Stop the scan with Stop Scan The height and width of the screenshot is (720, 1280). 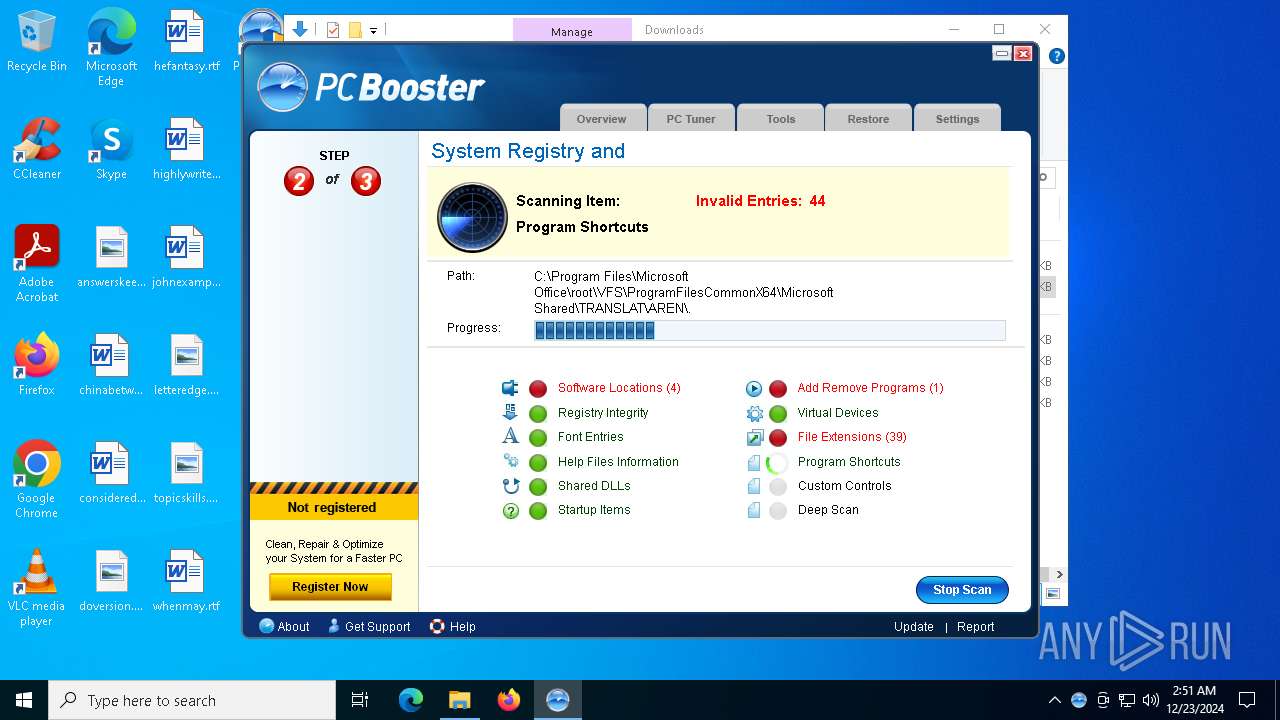tap(962, 590)
